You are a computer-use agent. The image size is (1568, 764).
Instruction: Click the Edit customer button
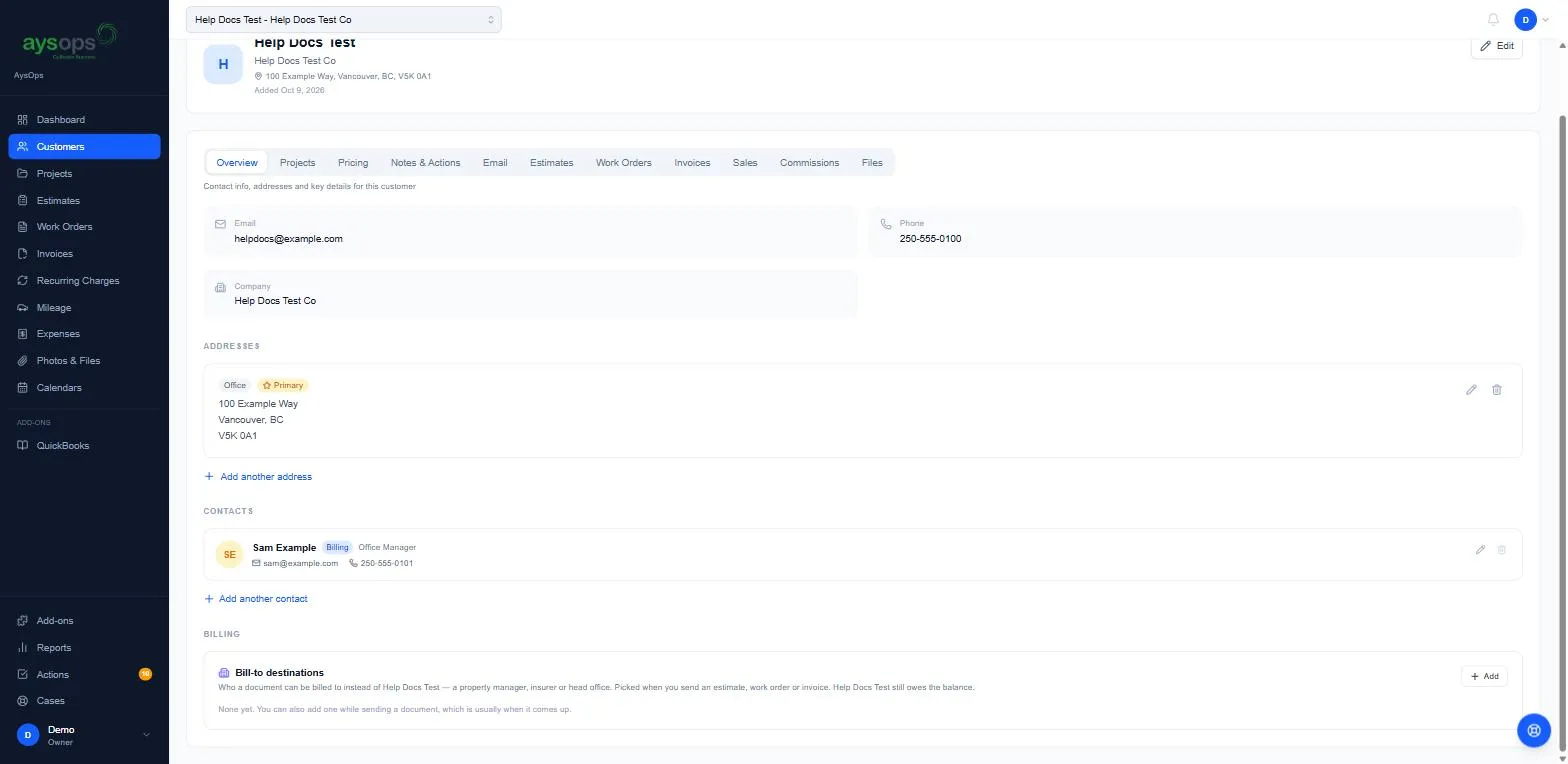point(1497,46)
